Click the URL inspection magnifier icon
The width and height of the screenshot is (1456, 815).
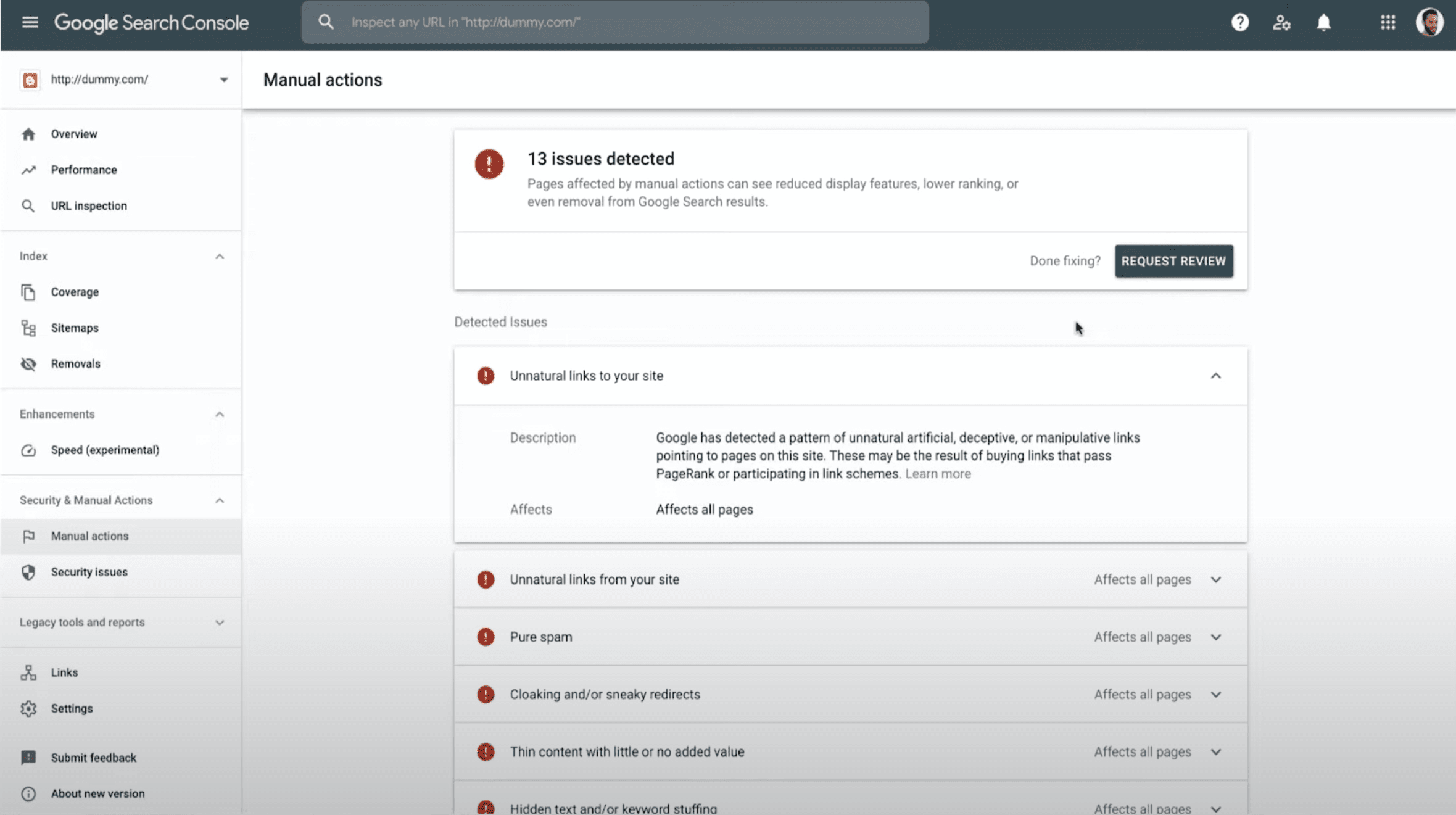click(28, 205)
